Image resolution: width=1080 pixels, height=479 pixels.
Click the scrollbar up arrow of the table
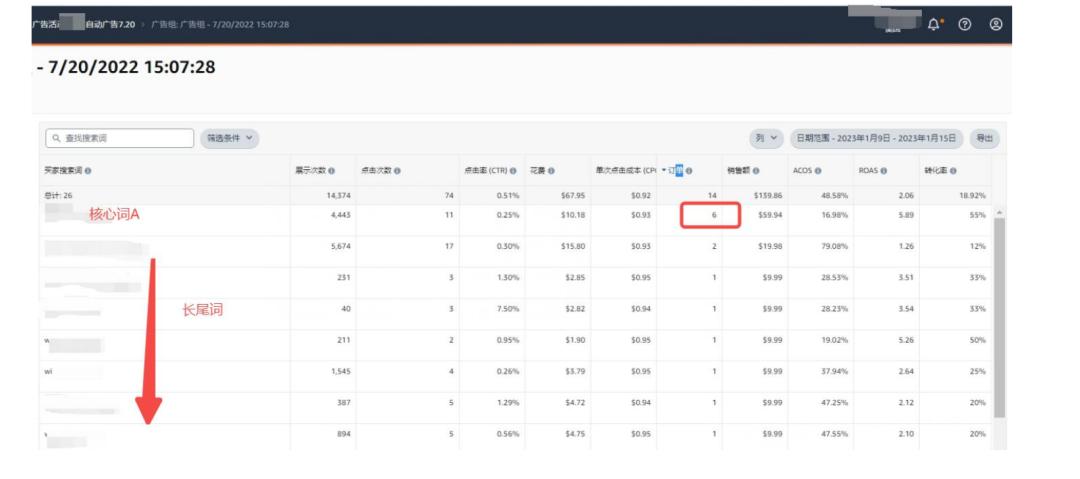click(999, 212)
